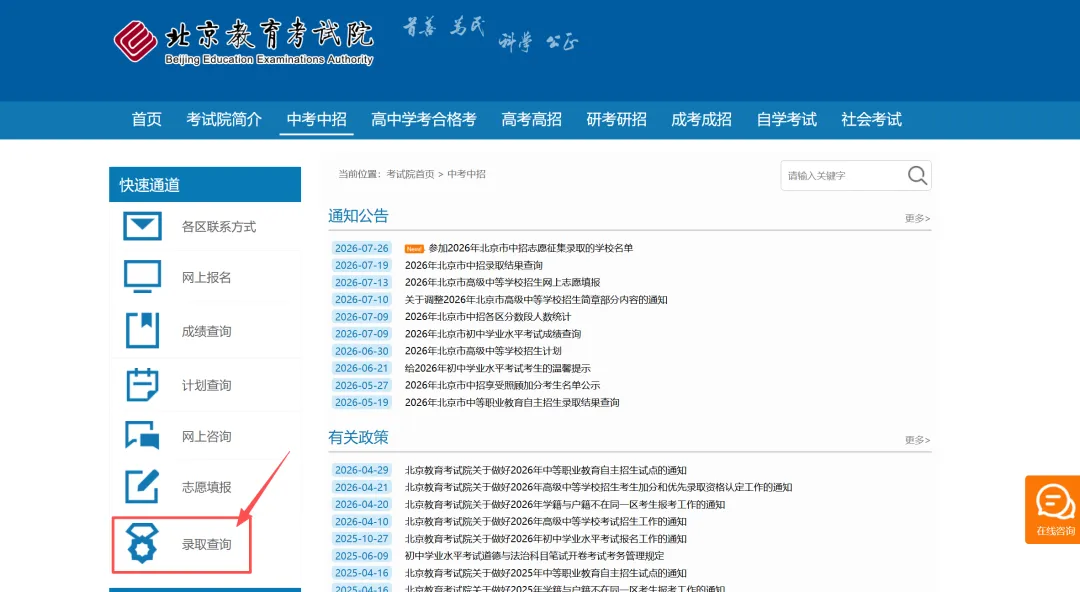Open the 各区联系方式 quick link text

click(218, 227)
